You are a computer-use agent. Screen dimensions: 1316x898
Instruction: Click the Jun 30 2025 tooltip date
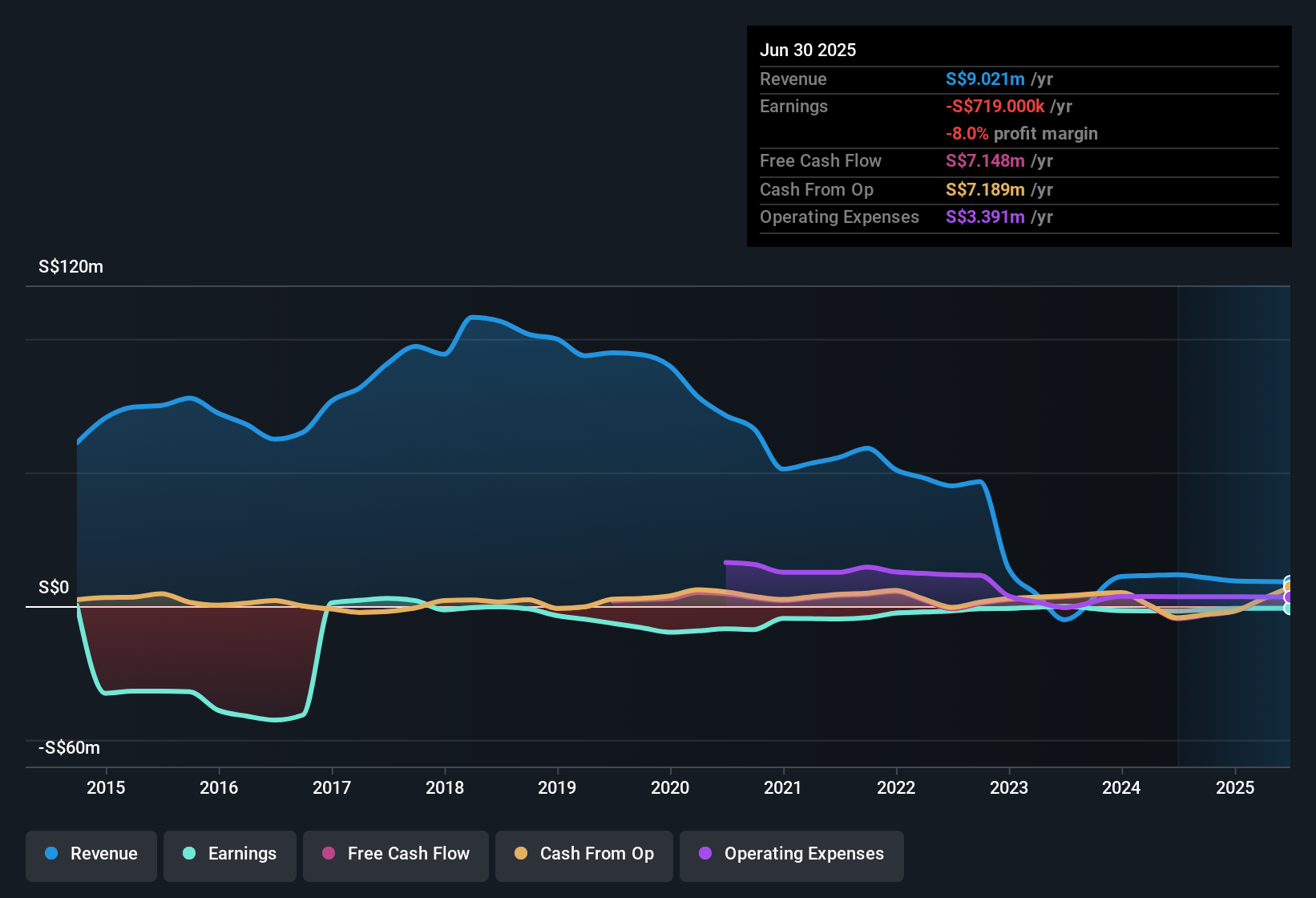point(808,51)
